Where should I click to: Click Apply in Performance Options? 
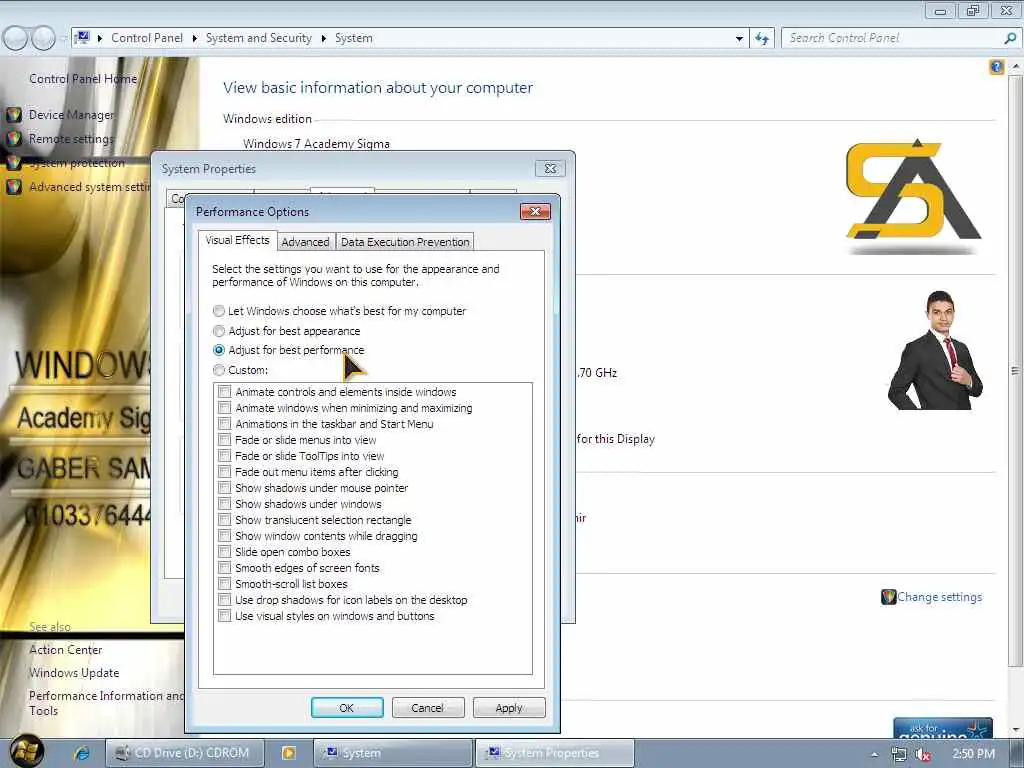pos(509,708)
